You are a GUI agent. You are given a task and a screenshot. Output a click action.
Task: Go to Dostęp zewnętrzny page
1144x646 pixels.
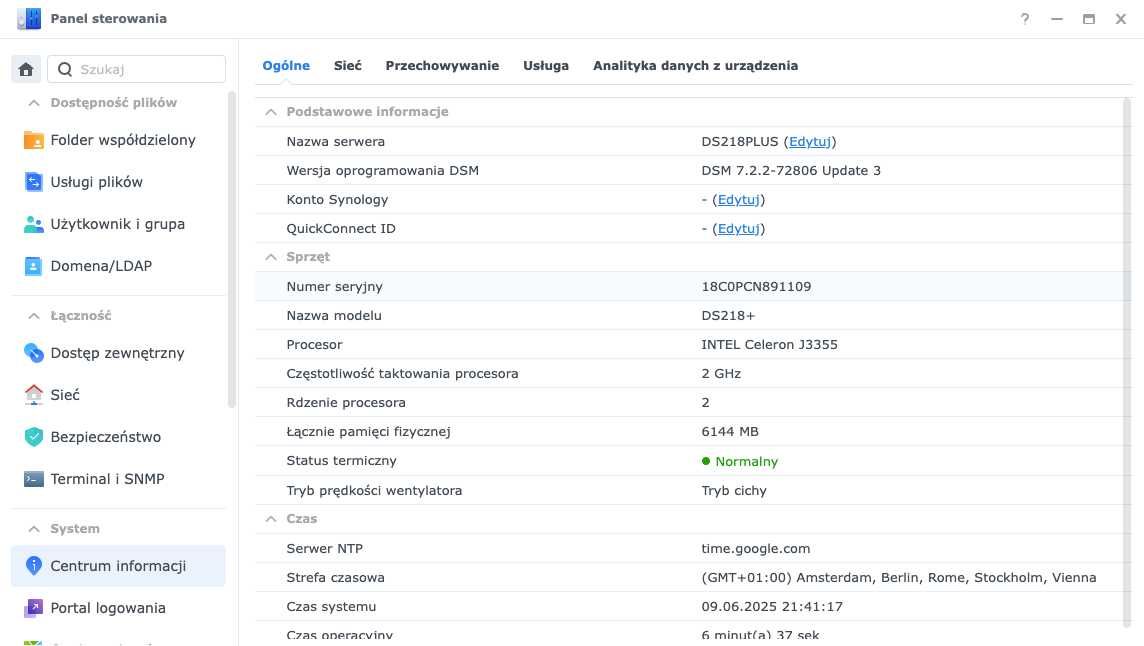[118, 353]
